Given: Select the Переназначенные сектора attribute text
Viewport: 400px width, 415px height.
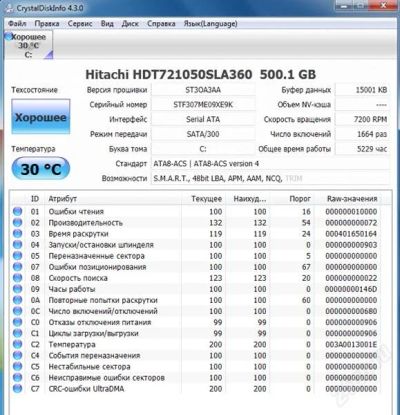Looking at the screenshot, I should [x=97, y=256].
